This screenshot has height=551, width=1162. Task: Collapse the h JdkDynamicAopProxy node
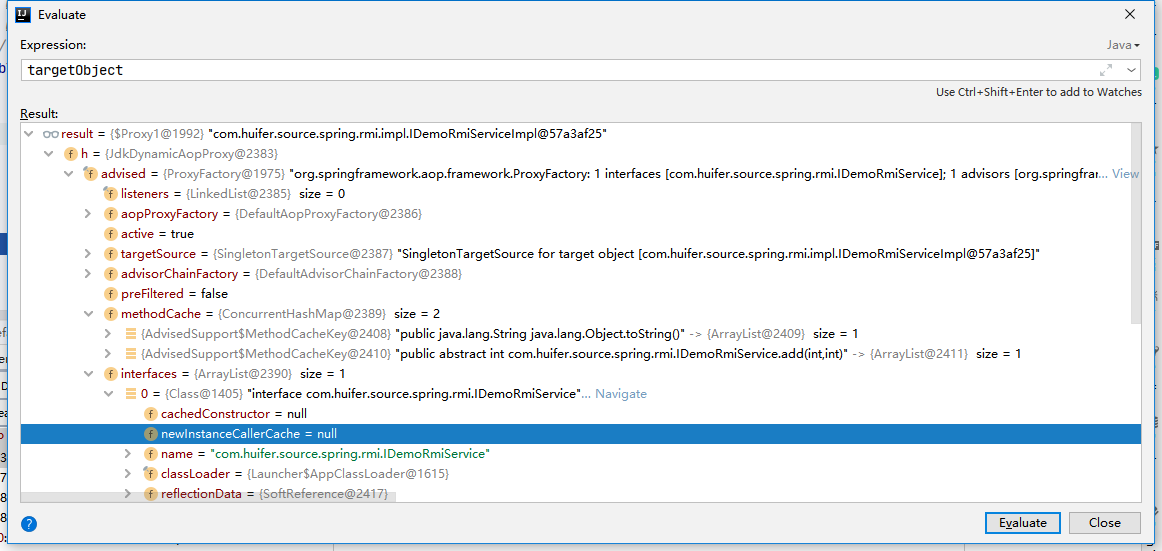[x=49, y=154]
